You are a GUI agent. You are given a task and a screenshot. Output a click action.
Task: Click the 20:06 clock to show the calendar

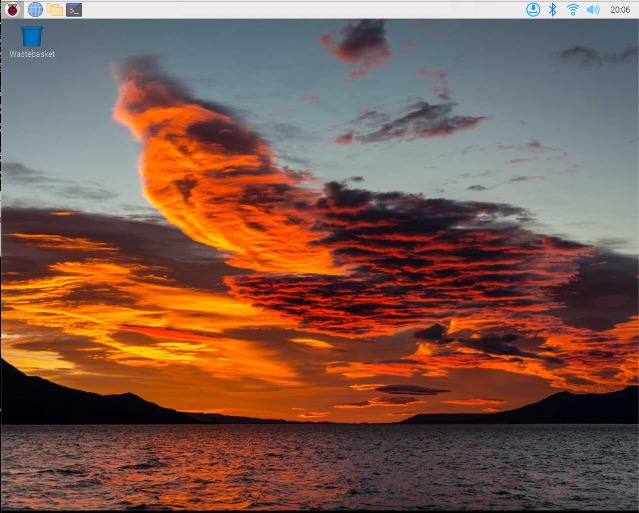coord(619,9)
